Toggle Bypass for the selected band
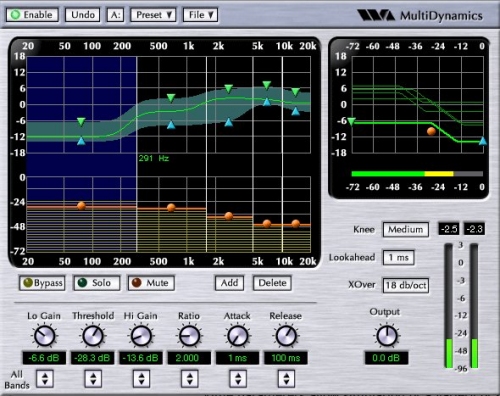 click(x=42, y=283)
